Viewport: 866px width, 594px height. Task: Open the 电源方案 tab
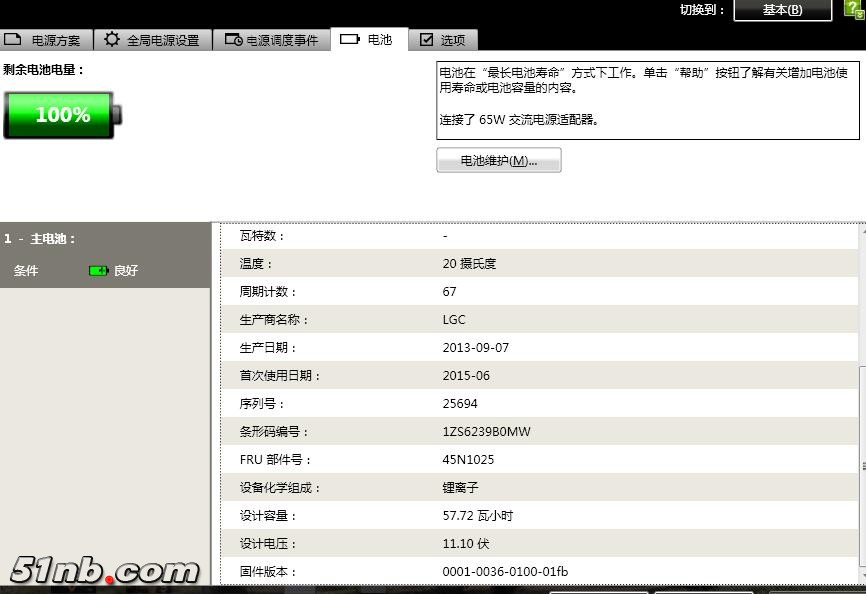tap(46, 40)
